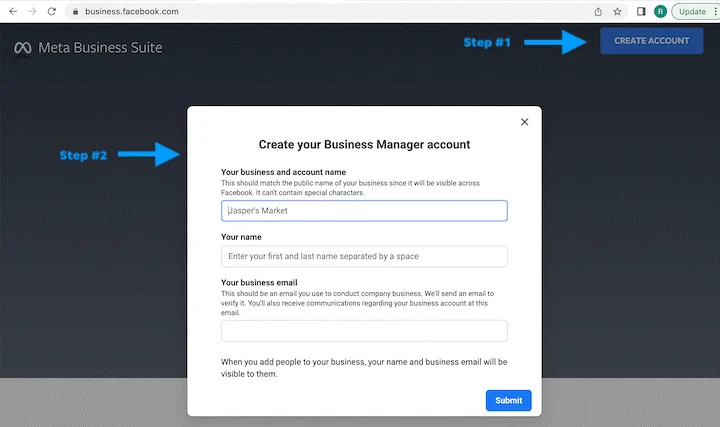Click the Meta infinity logo
The height and width of the screenshot is (427, 720).
tap(22, 48)
